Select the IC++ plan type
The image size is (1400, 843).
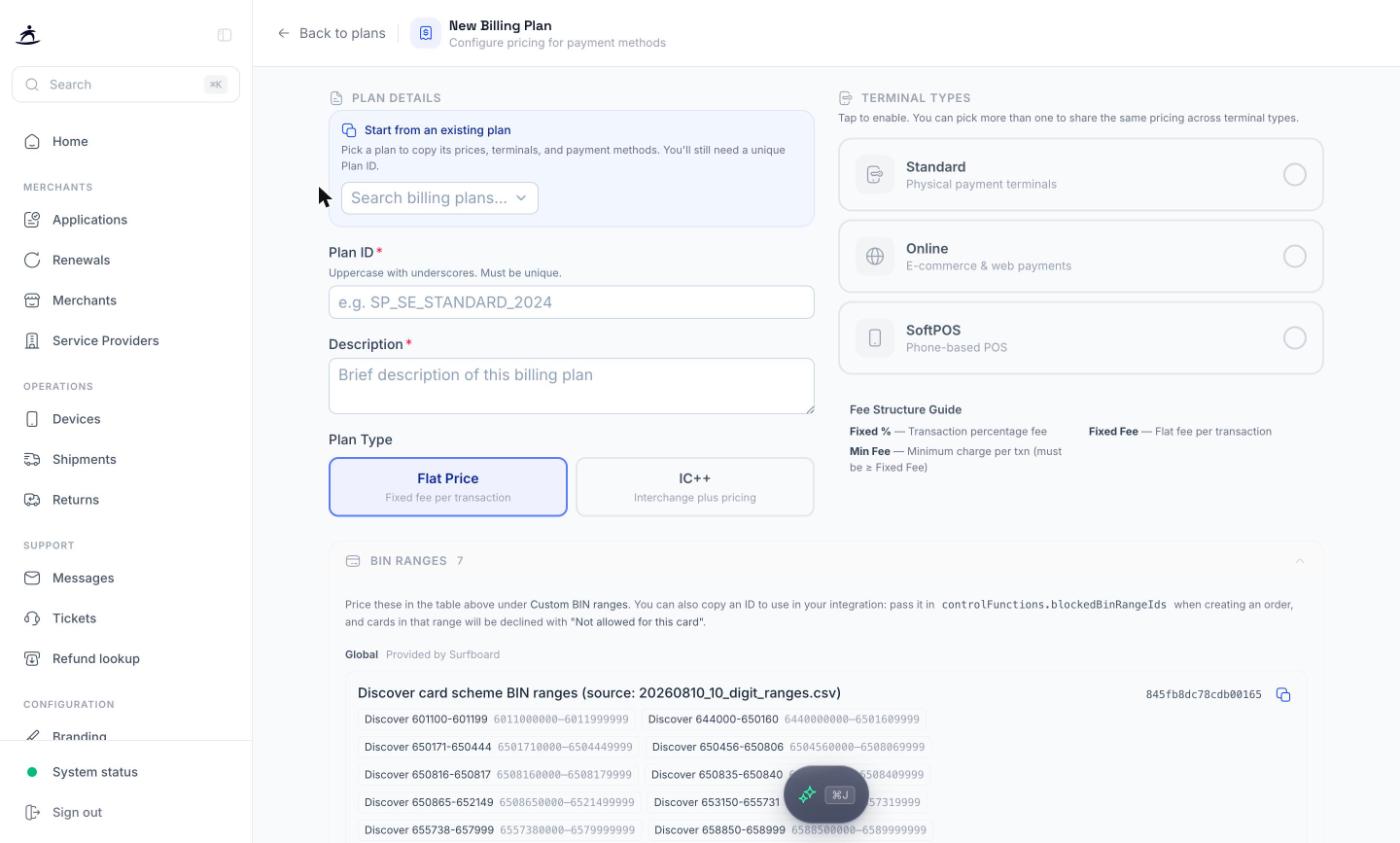click(695, 487)
